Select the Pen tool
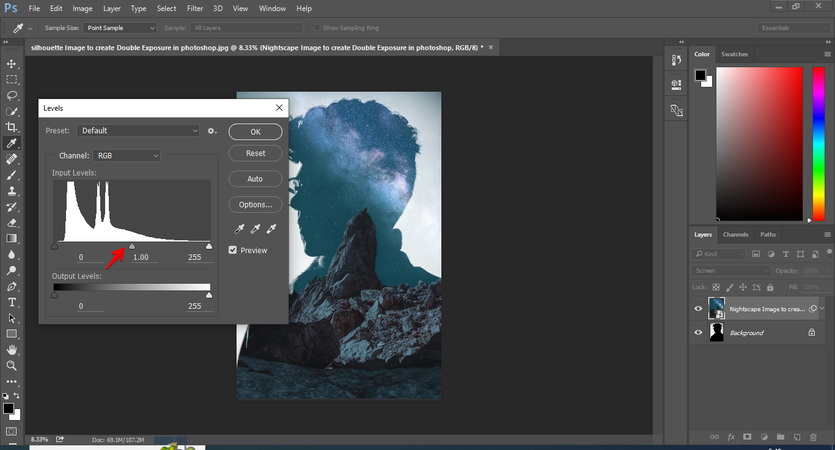 [11, 286]
